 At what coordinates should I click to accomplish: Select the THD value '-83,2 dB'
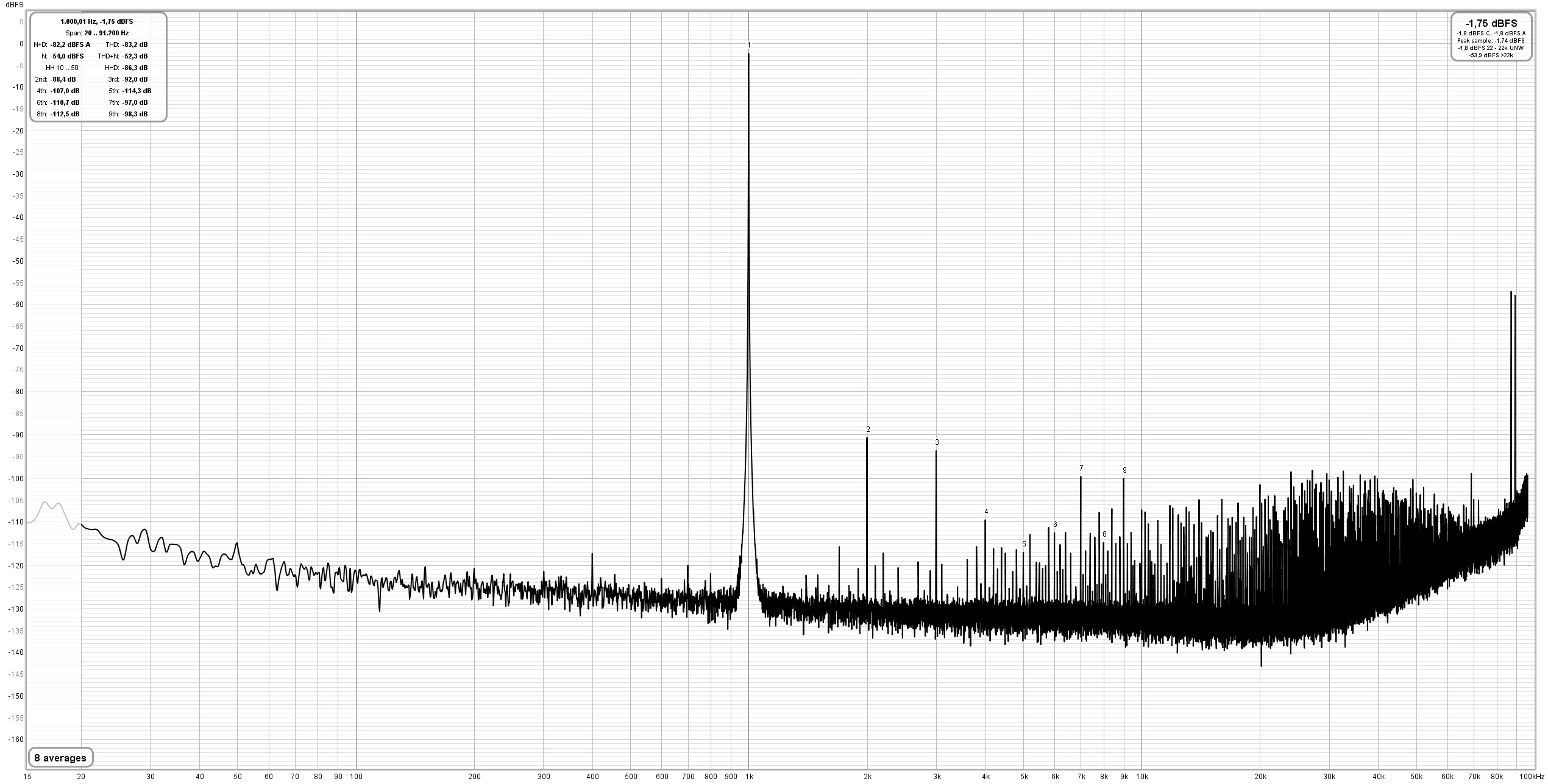[x=135, y=44]
